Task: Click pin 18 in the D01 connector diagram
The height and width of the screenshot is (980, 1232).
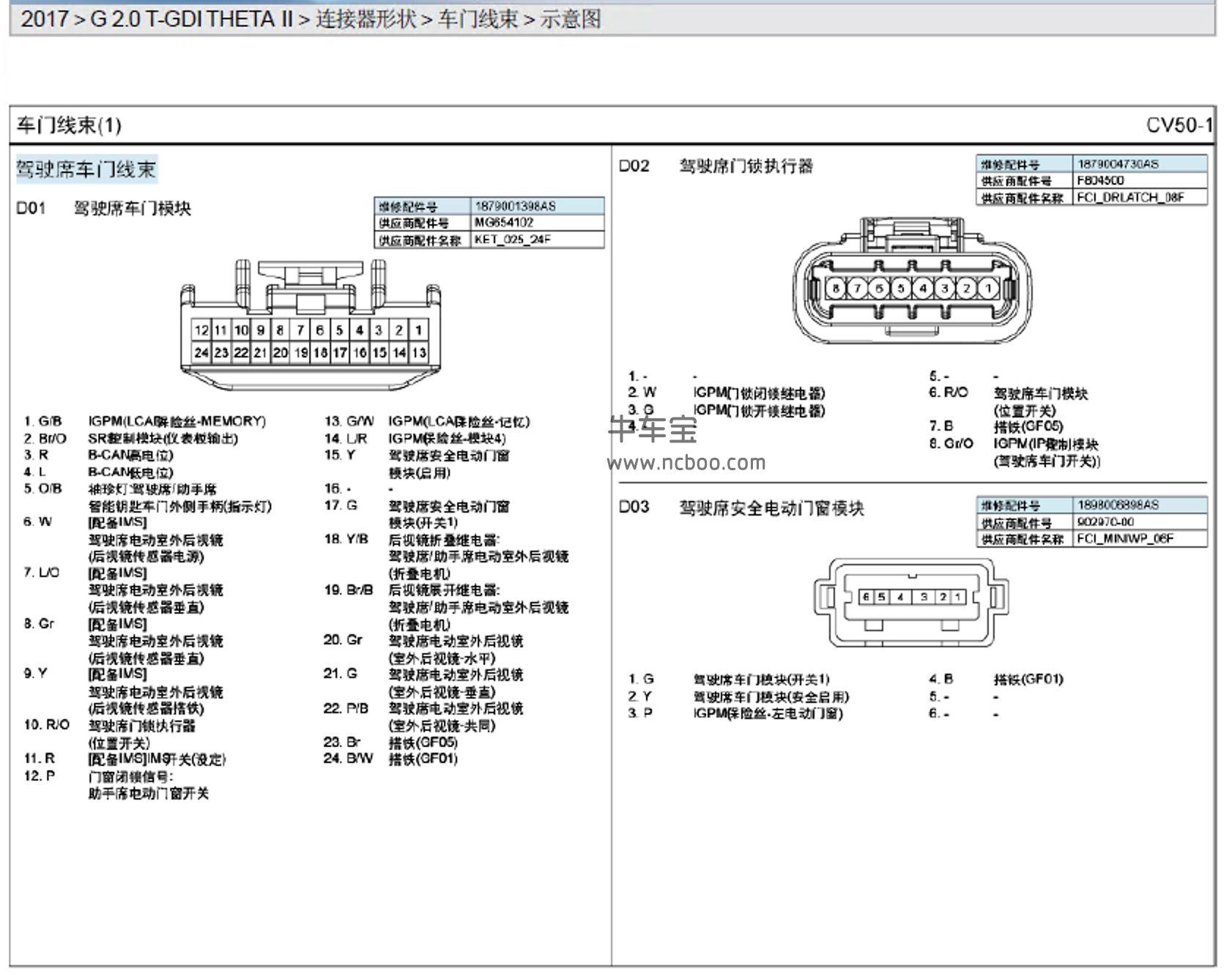Action: pos(320,352)
